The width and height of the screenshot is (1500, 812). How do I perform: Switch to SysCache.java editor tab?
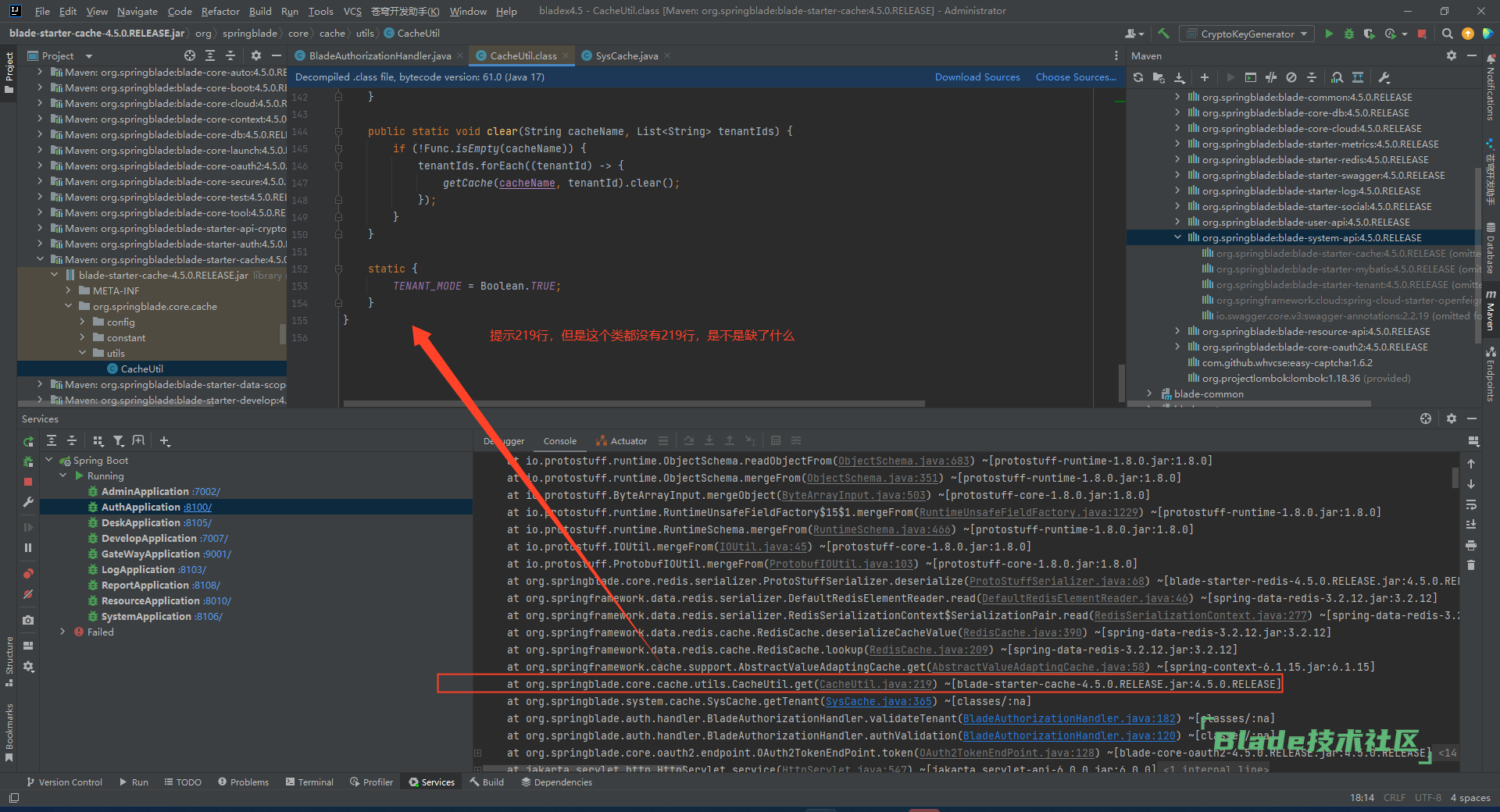point(627,55)
